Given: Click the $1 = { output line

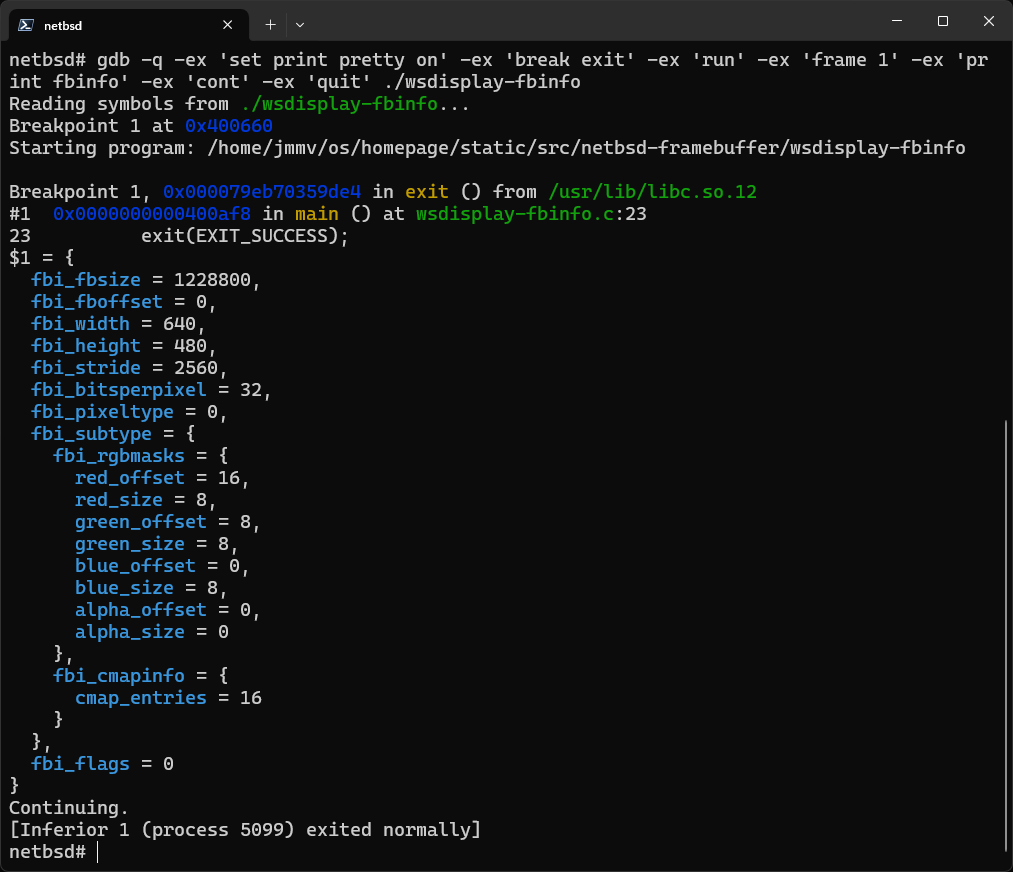Looking at the screenshot, I should [41, 258].
